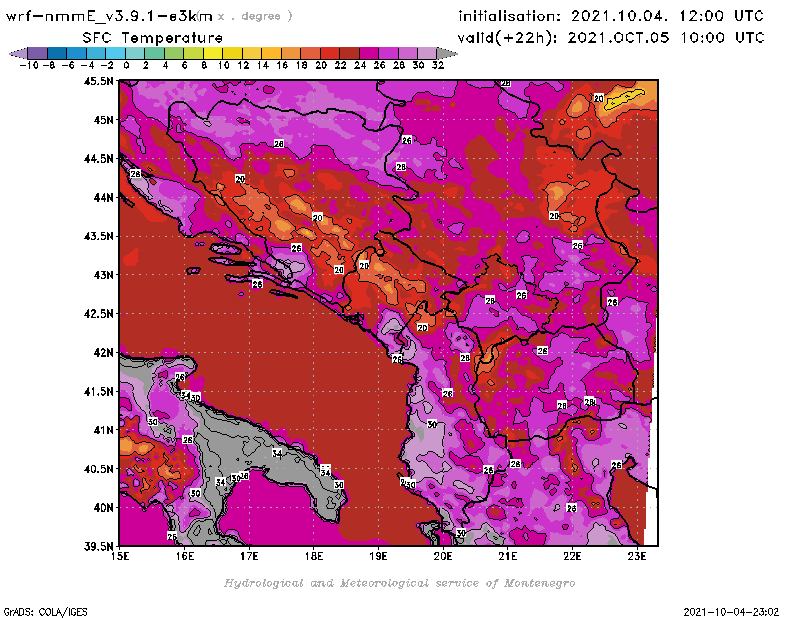
Task: Click the 15E longitude label
Action: click(x=120, y=556)
